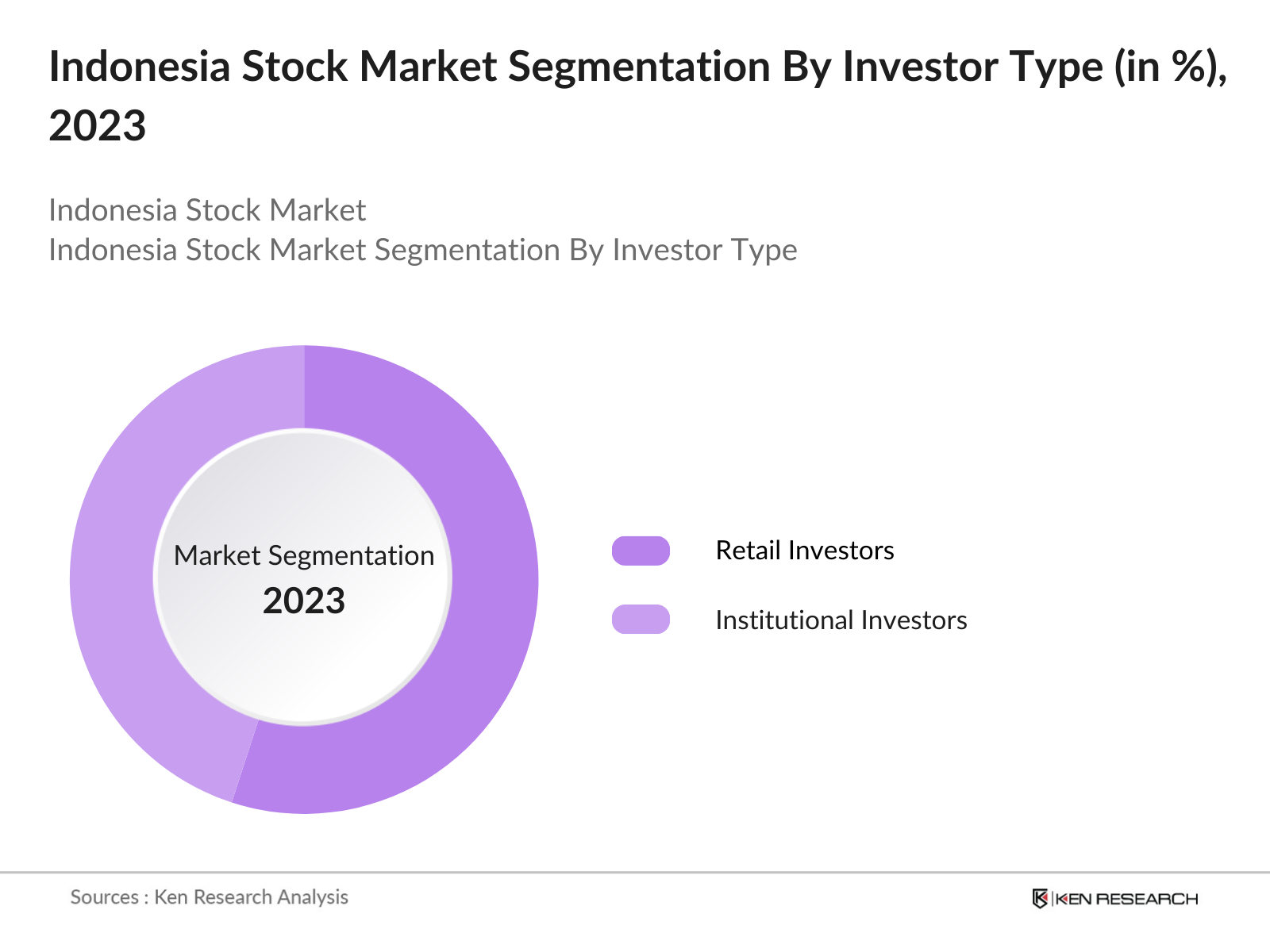Viewport: 1270px width, 952px height.
Task: Select the Institutional Investors legend label
Action: (841, 620)
